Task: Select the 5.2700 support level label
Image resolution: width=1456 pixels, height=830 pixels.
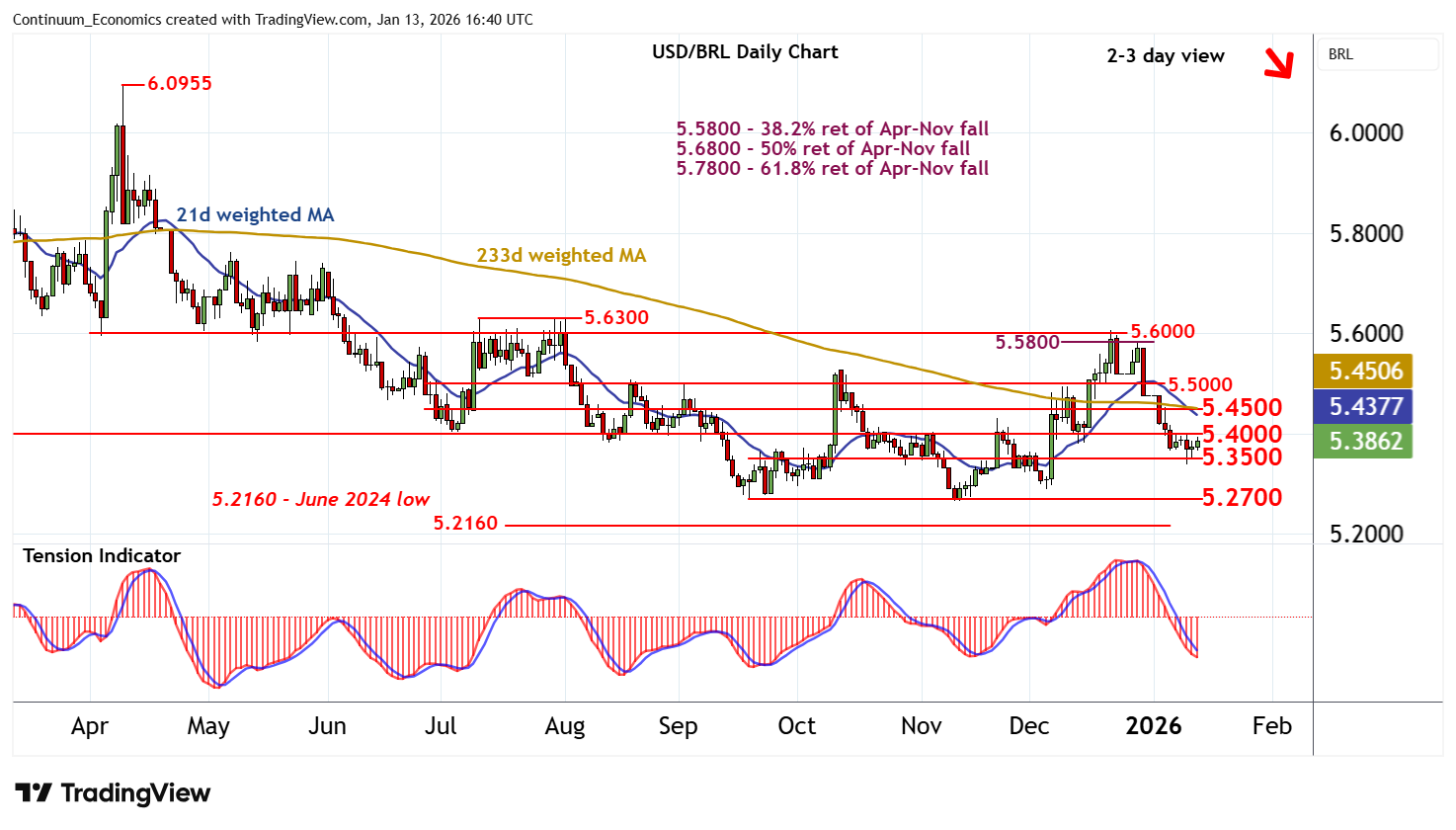Action: (x=1242, y=497)
